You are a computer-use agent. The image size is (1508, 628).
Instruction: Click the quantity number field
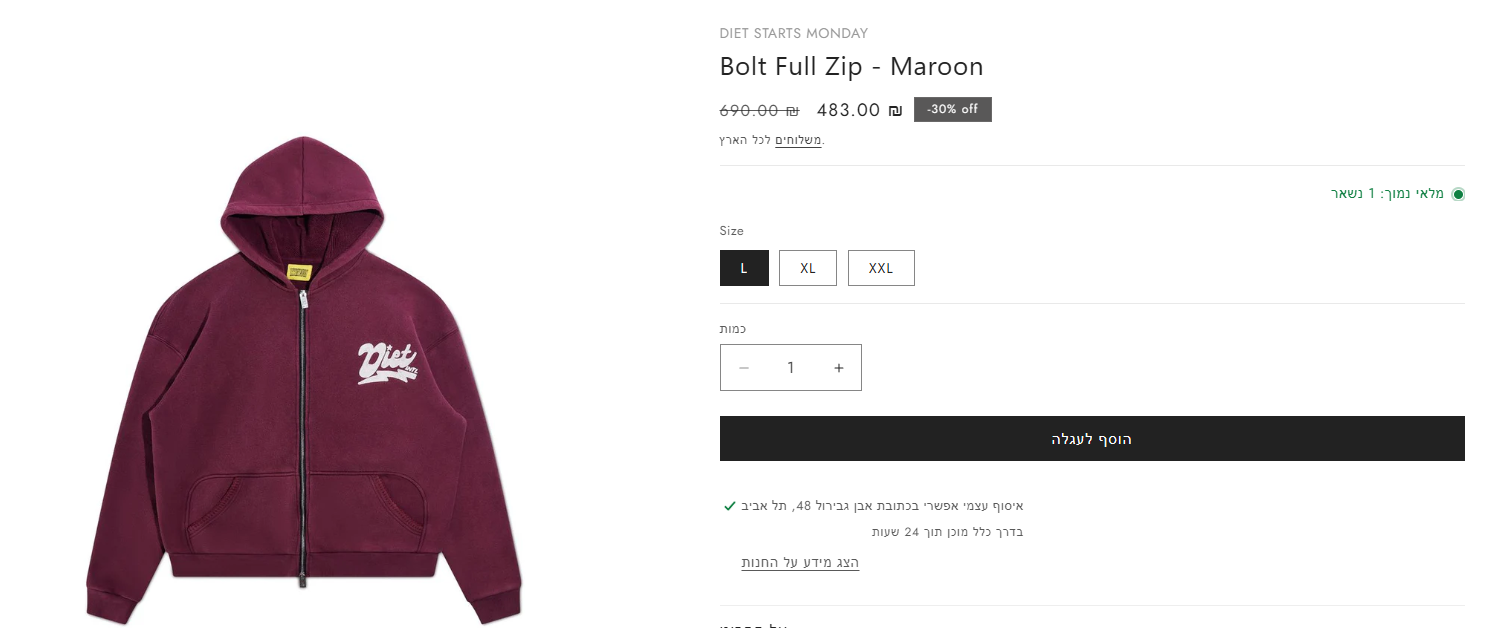pos(790,368)
